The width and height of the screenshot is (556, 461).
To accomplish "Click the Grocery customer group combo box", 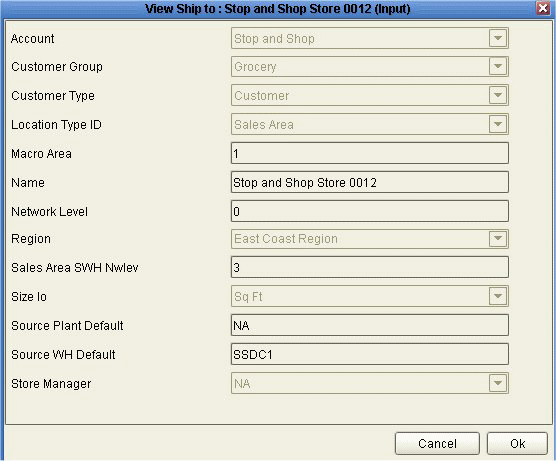I will [369, 66].
